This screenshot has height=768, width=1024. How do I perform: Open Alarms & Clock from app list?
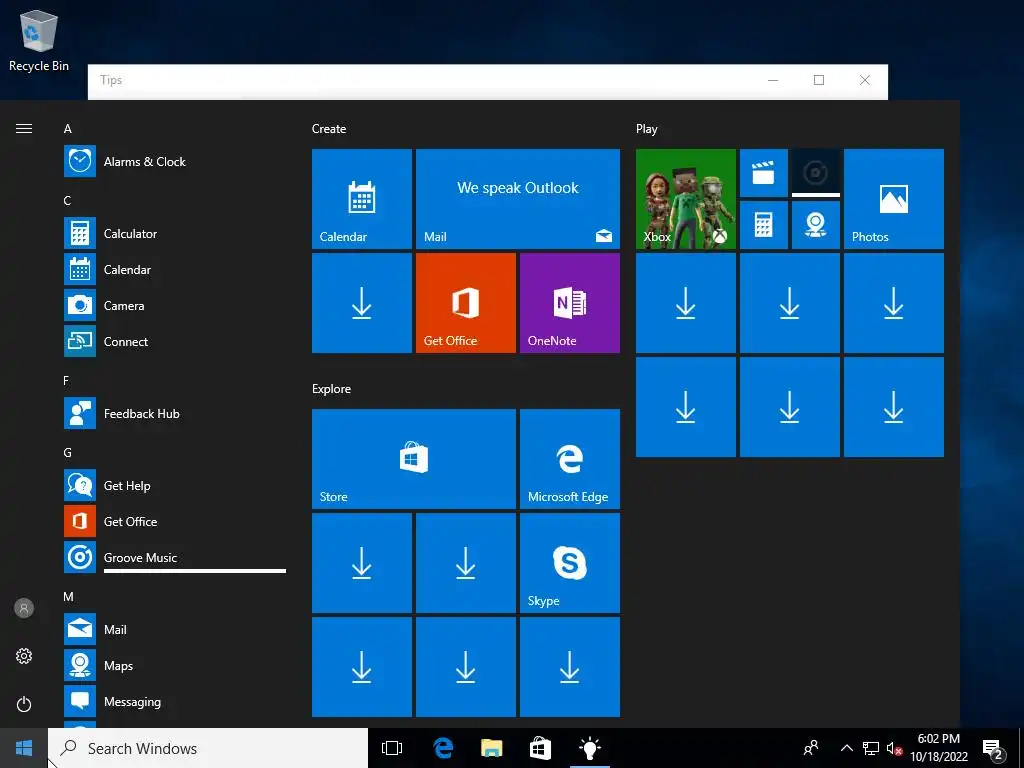pyautogui.click(x=174, y=162)
